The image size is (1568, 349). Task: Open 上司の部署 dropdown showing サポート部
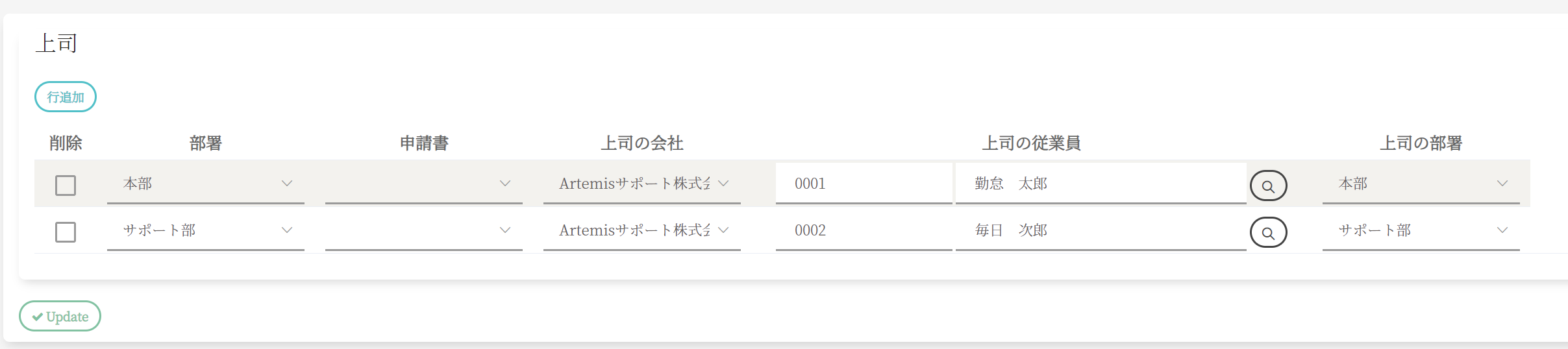click(1421, 231)
